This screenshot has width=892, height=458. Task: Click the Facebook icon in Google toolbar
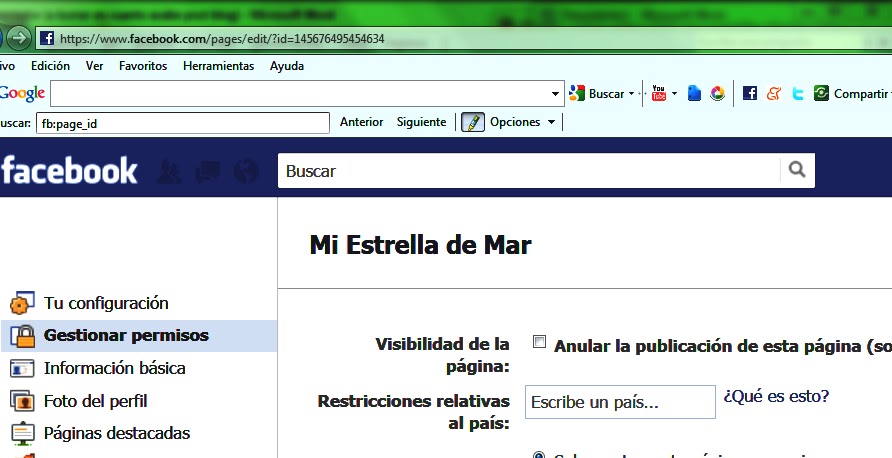tap(750, 93)
